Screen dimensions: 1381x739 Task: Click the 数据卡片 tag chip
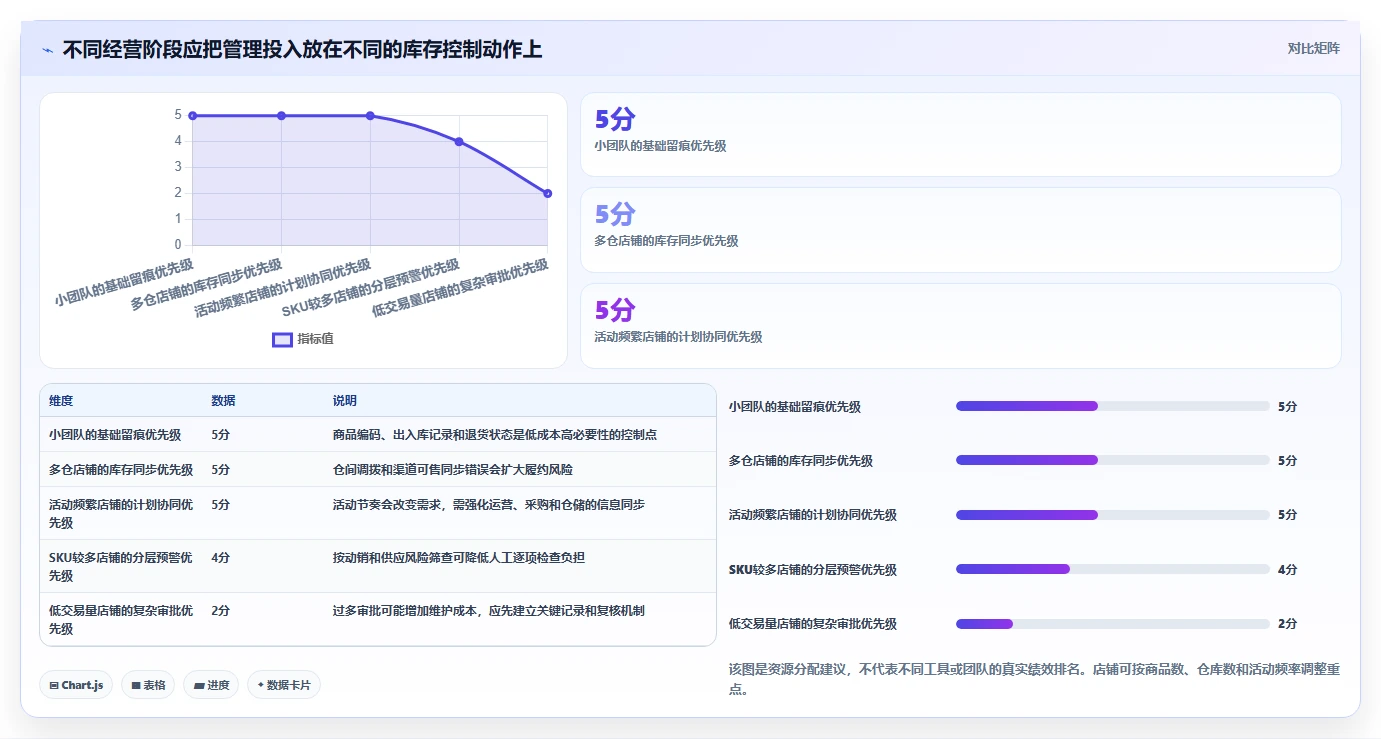pos(284,685)
